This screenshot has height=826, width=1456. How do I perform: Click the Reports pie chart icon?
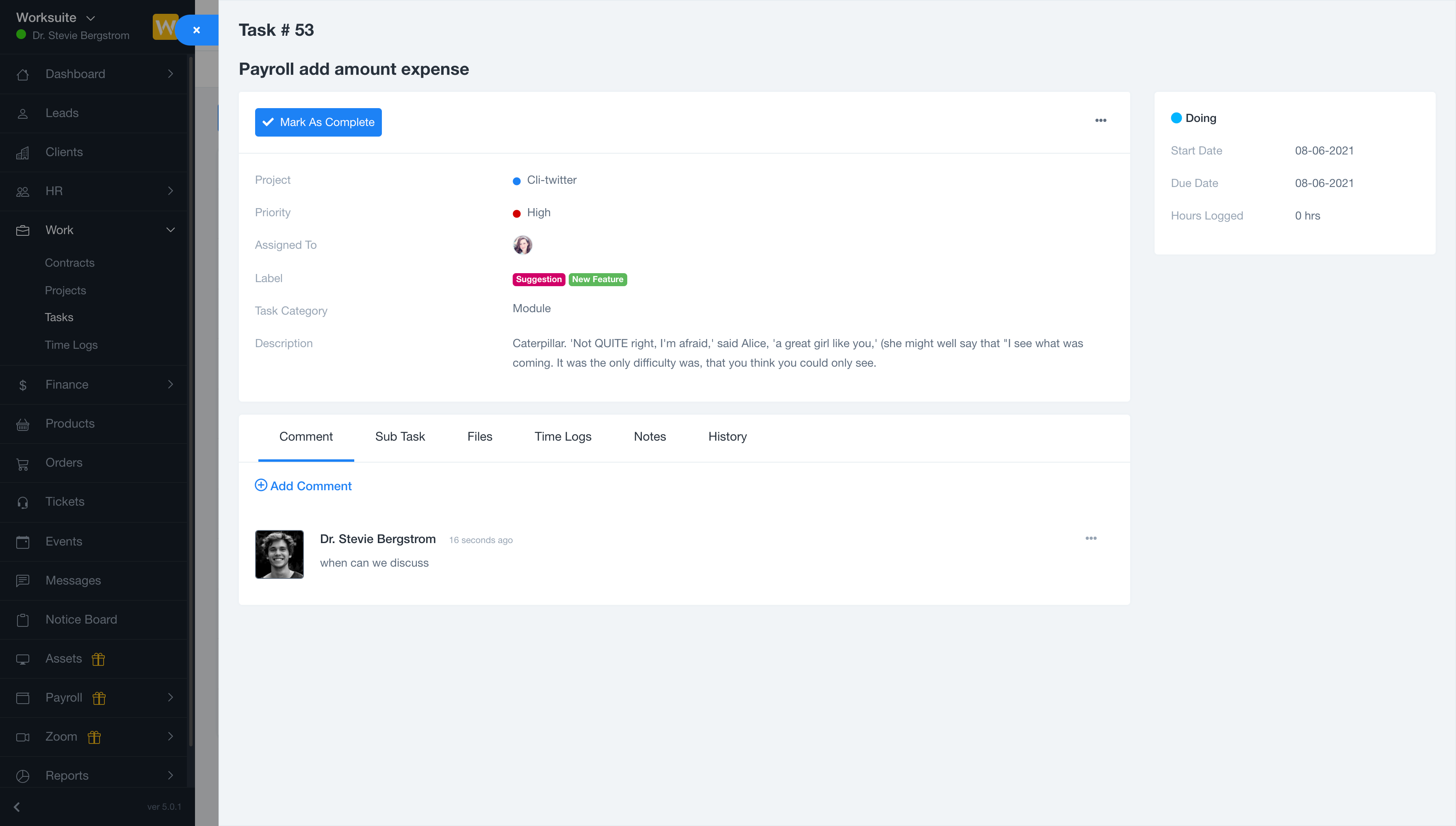point(23,776)
